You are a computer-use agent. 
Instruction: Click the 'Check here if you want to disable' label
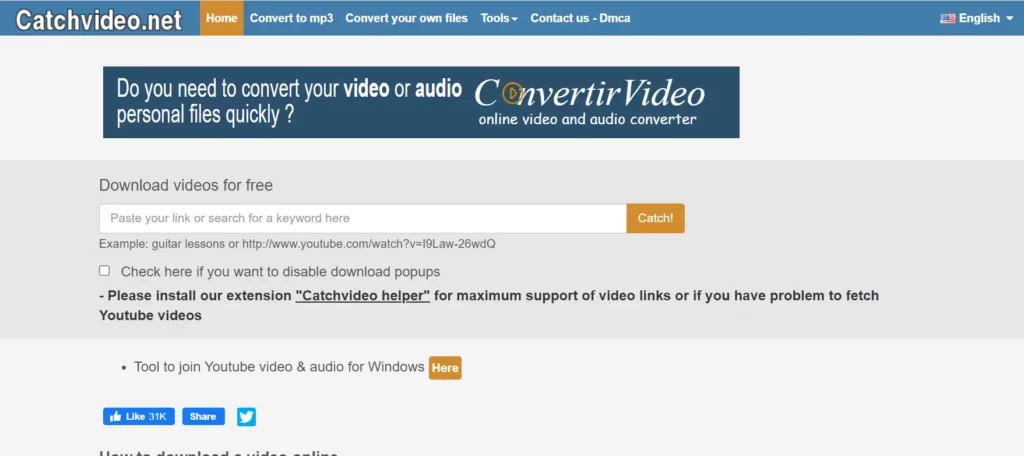pyautogui.click(x=280, y=271)
